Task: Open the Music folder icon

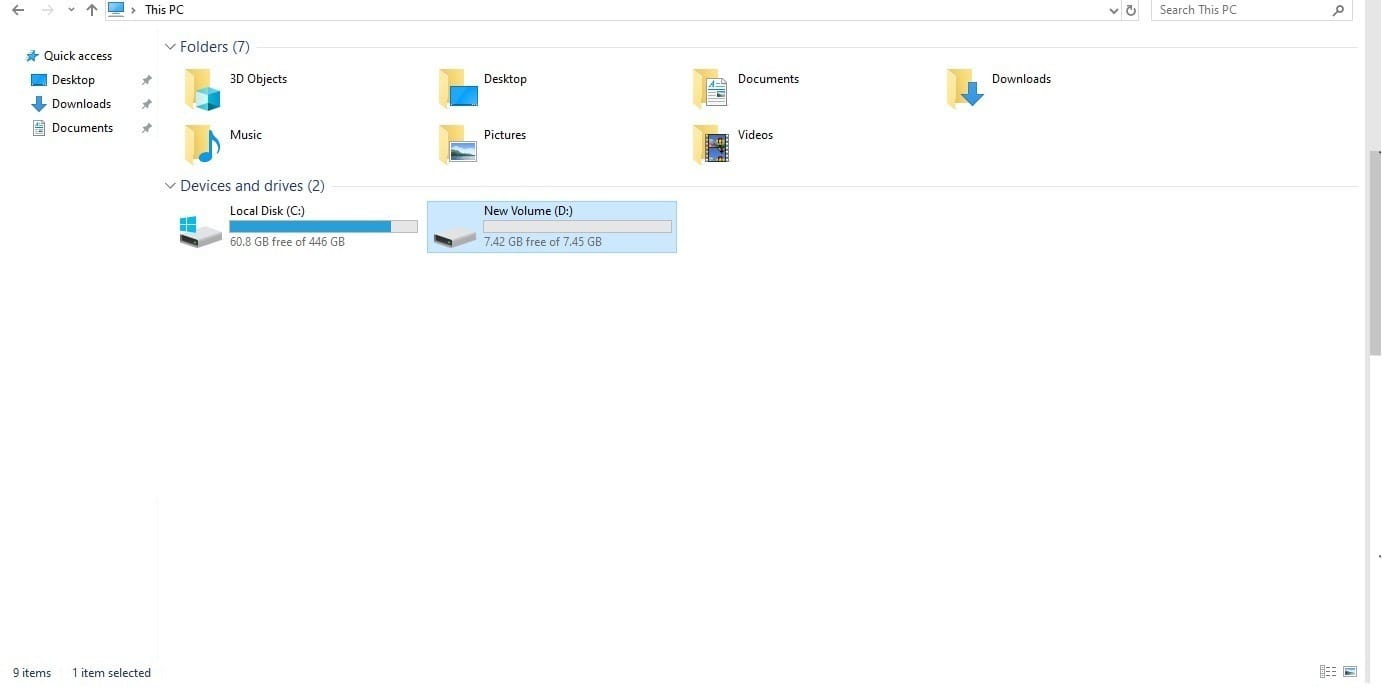Action: [202, 145]
